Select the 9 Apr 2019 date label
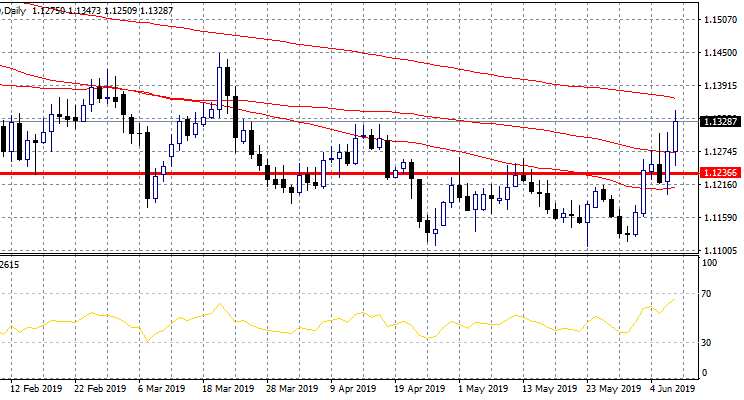Image resolution: width=744 pixels, height=400 pixels. pos(353,389)
